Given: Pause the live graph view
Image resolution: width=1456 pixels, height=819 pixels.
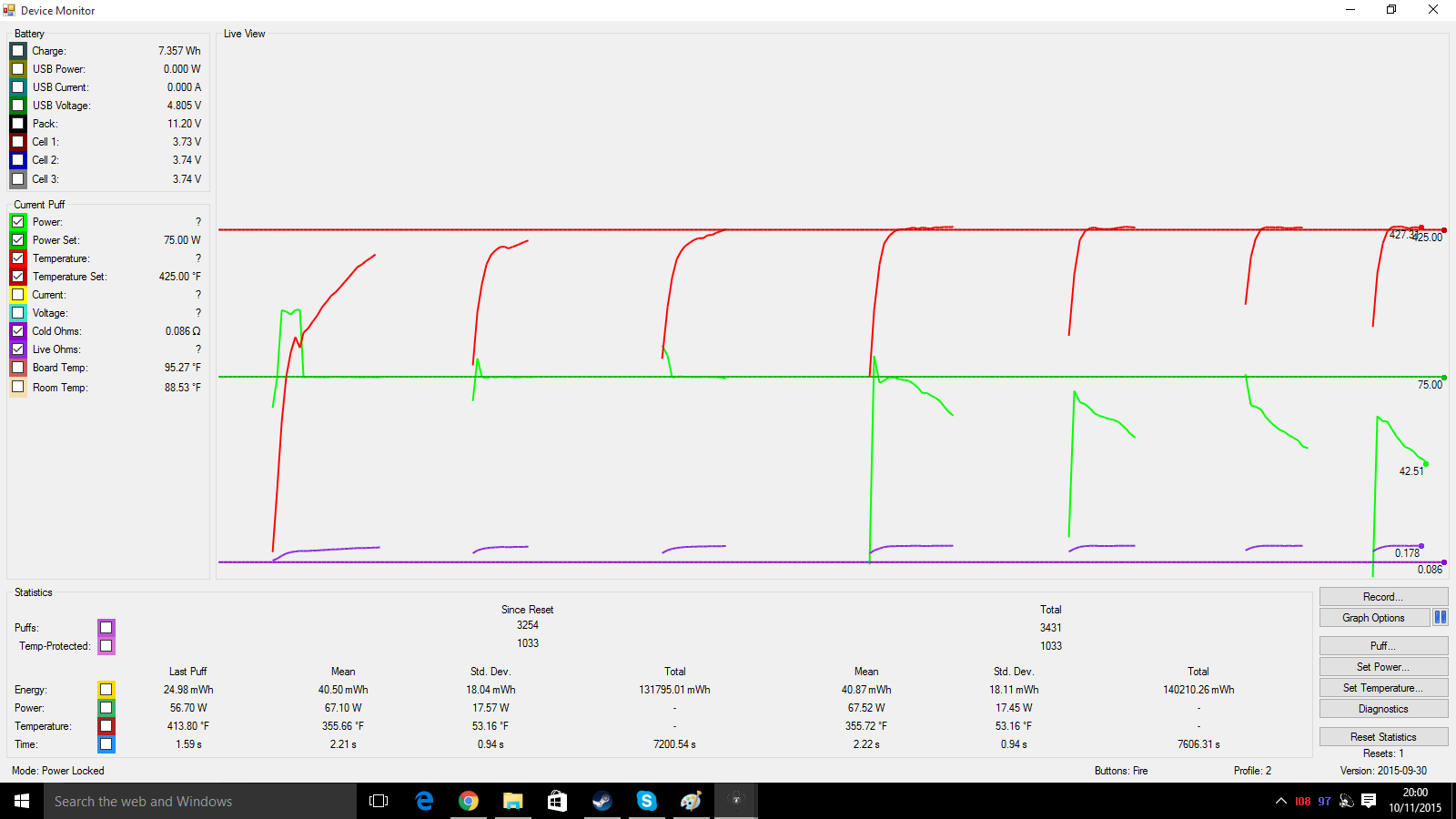Looking at the screenshot, I should click(x=1440, y=617).
